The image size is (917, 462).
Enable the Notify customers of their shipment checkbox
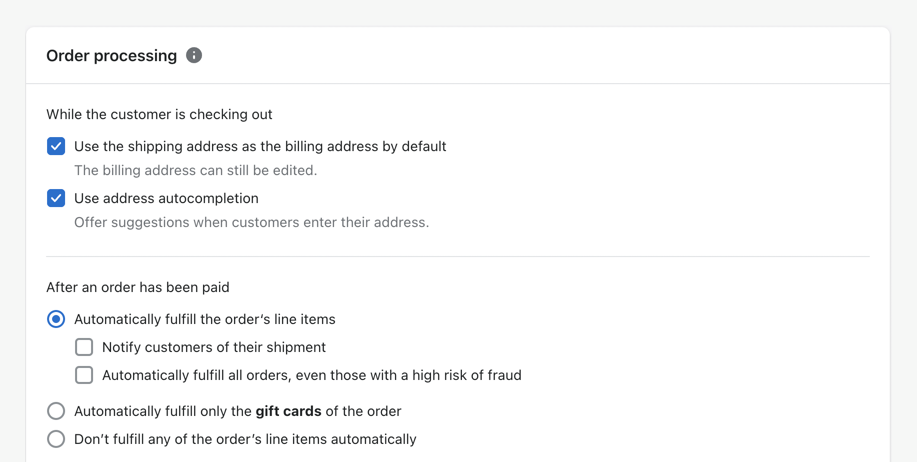point(84,347)
